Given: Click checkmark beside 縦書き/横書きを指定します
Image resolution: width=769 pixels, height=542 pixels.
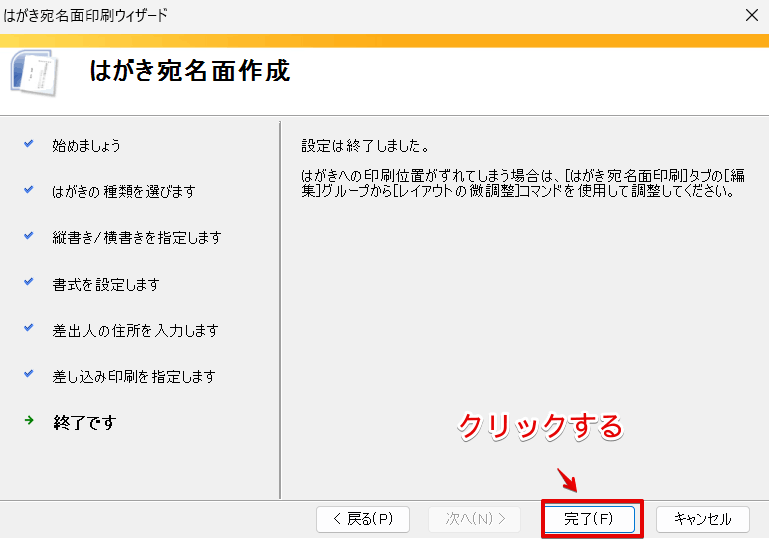Looking at the screenshot, I should pos(28,235).
